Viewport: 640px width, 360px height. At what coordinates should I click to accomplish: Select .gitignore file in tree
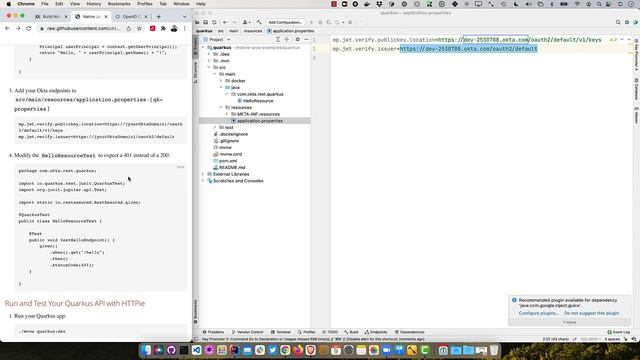[227, 141]
